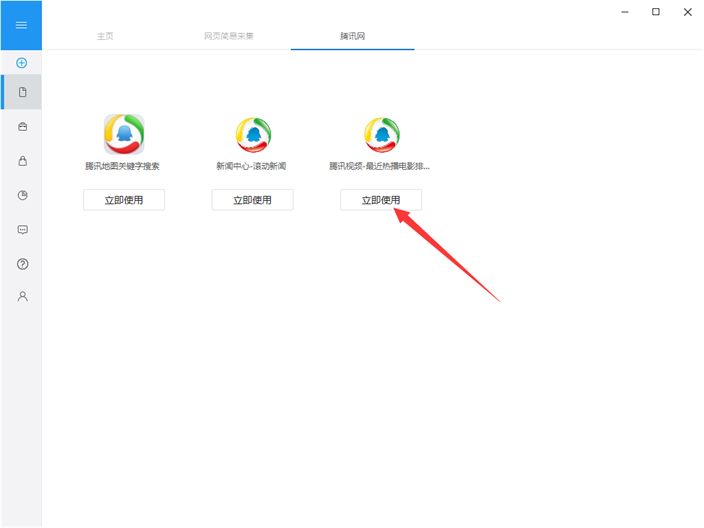The width and height of the screenshot is (704, 528).
Task: Open the hamburger menu in the sidebar
Action: click(21, 25)
